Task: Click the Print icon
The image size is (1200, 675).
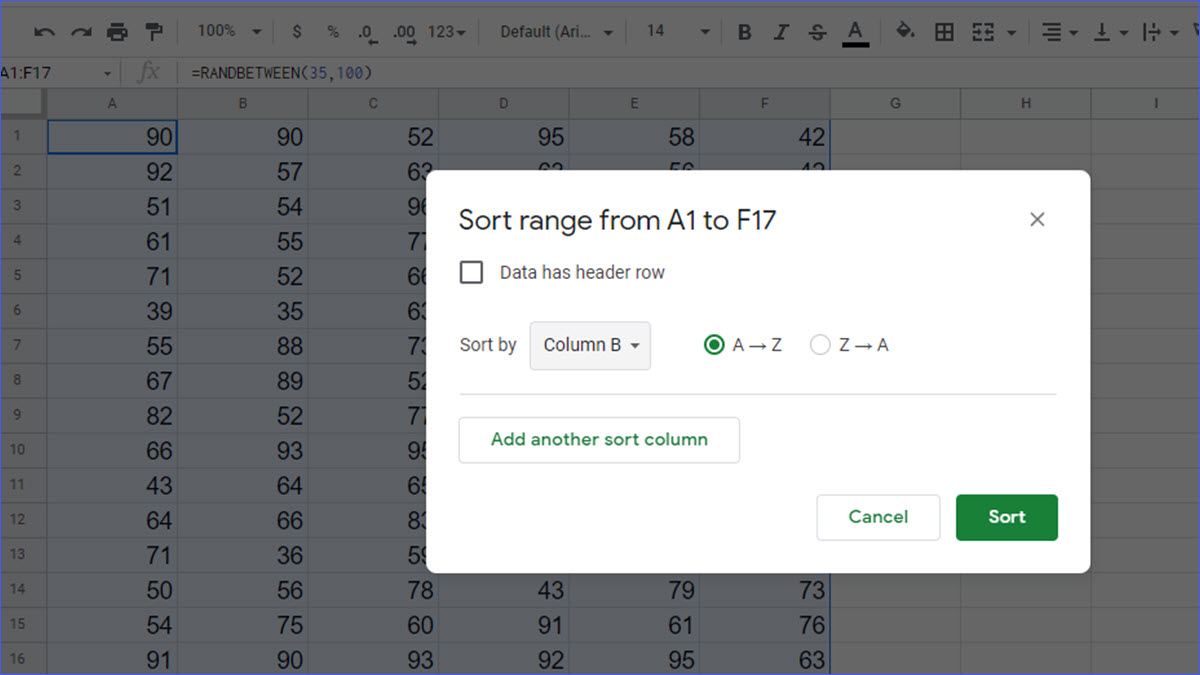Action: tap(118, 33)
